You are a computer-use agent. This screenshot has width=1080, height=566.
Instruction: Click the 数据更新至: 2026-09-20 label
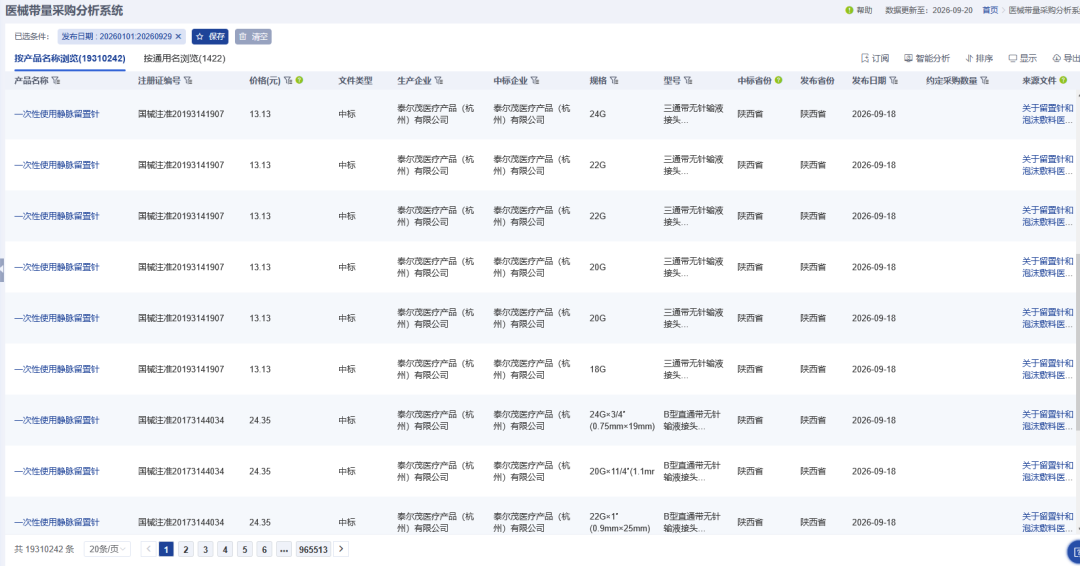click(x=928, y=10)
